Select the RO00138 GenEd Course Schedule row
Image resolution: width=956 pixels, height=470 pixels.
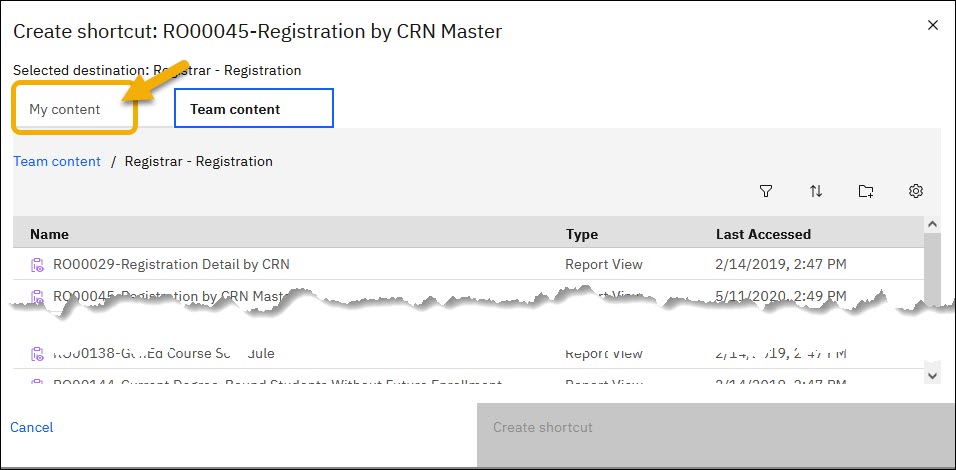pyautogui.click(x=468, y=354)
